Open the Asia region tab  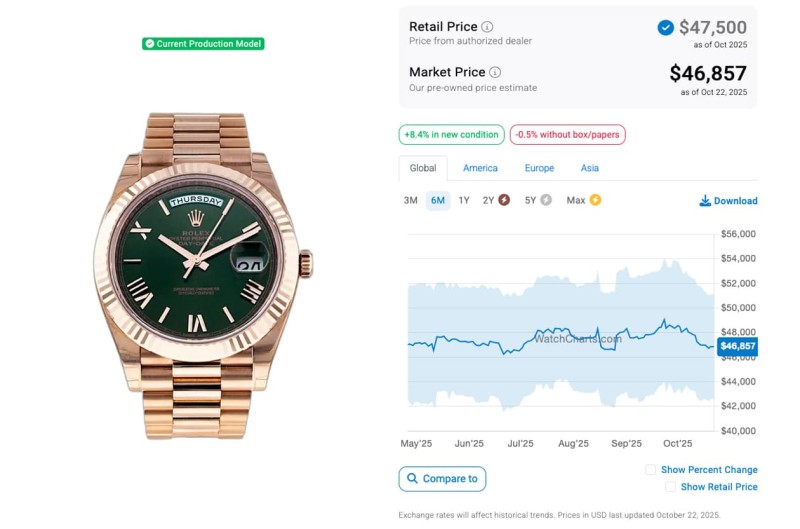(590, 168)
